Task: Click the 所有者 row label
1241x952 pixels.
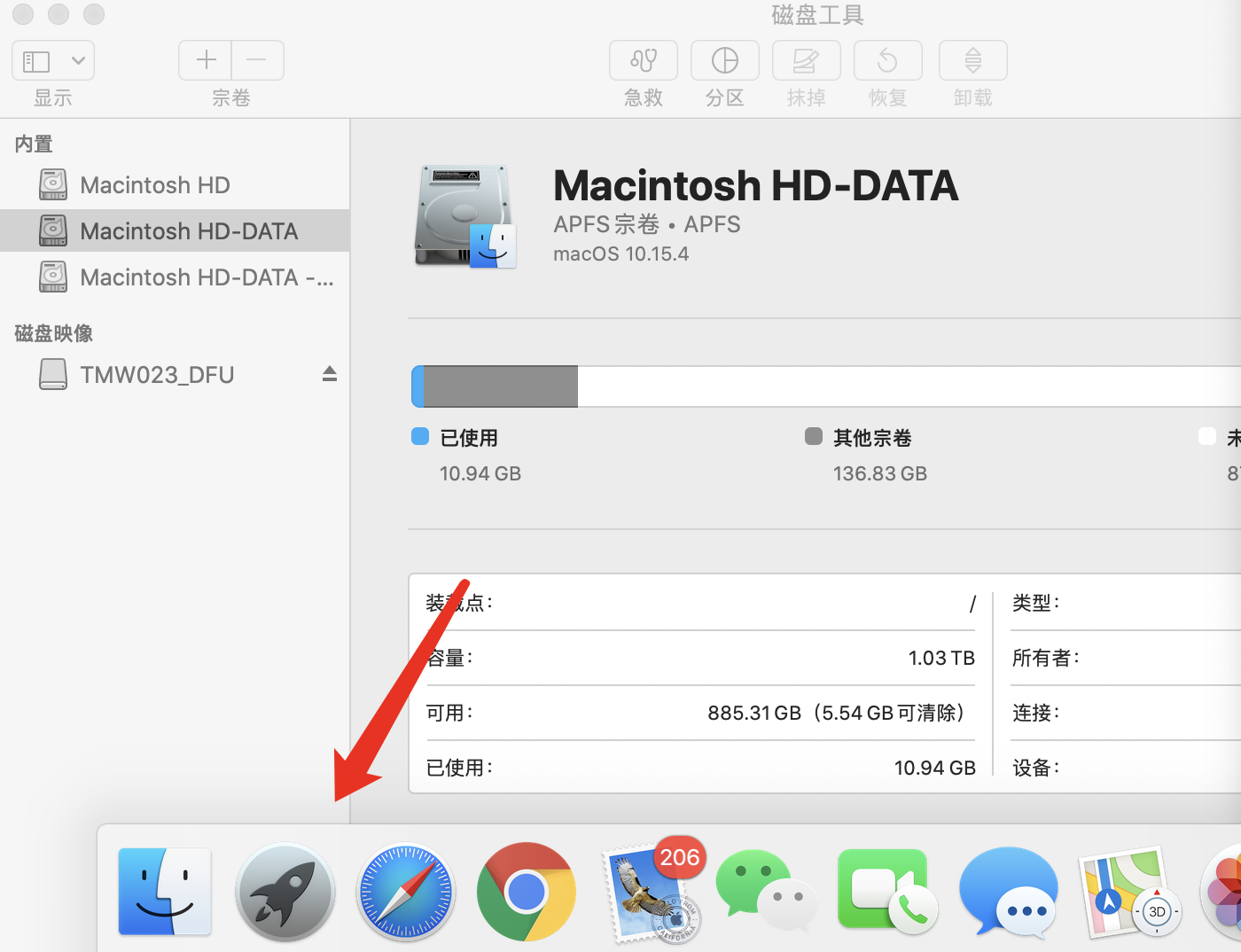Action: 1046,658
